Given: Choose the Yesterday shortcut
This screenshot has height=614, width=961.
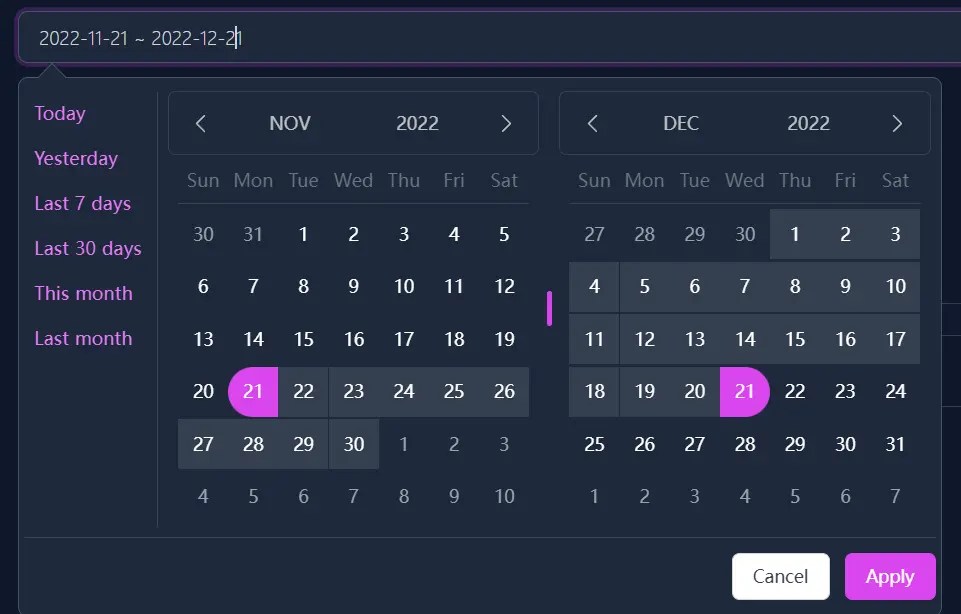Looking at the screenshot, I should click(x=76, y=158).
